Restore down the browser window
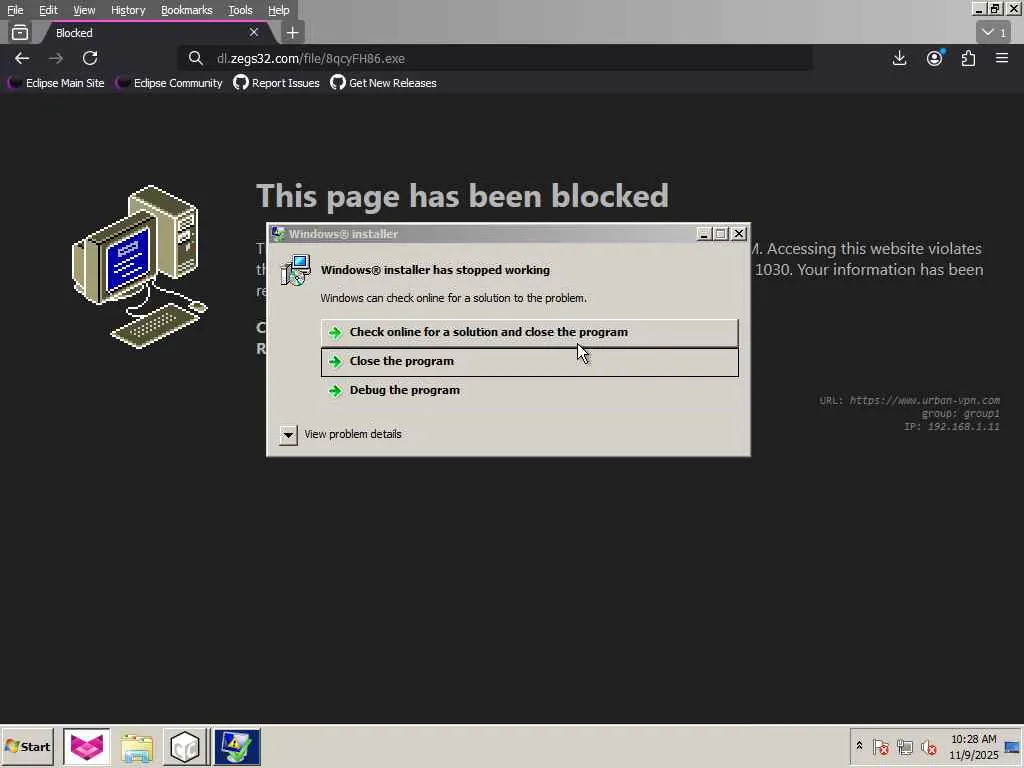Screen dimensions: 1024x768 [x=994, y=8]
